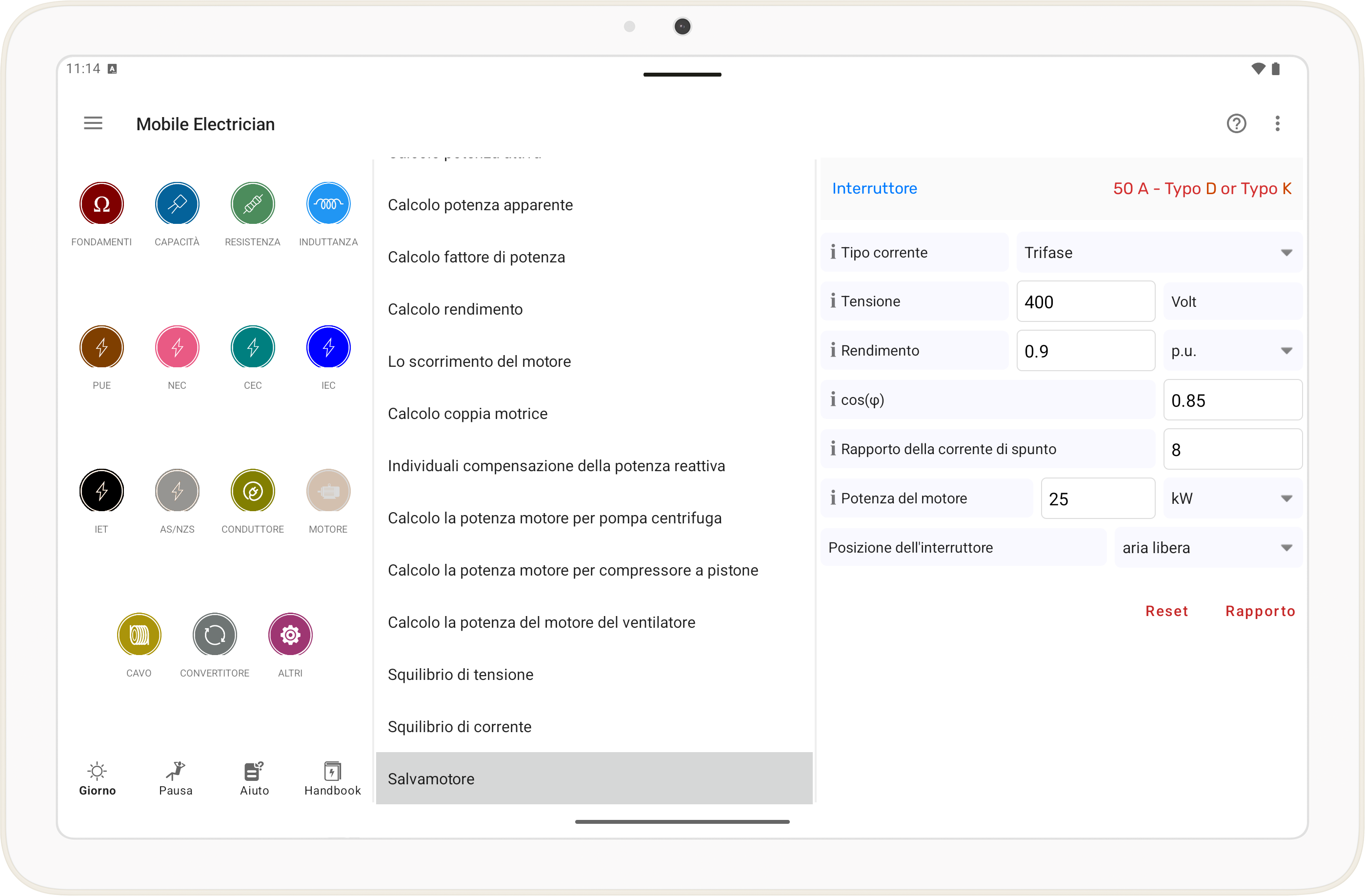The image size is (1365, 896).
Task: Click the Rapporto button
Action: pyautogui.click(x=1260, y=611)
